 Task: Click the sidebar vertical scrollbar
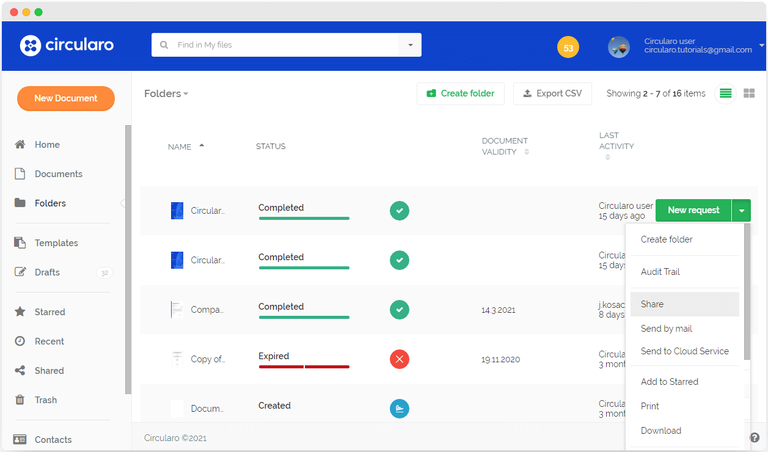[128, 260]
